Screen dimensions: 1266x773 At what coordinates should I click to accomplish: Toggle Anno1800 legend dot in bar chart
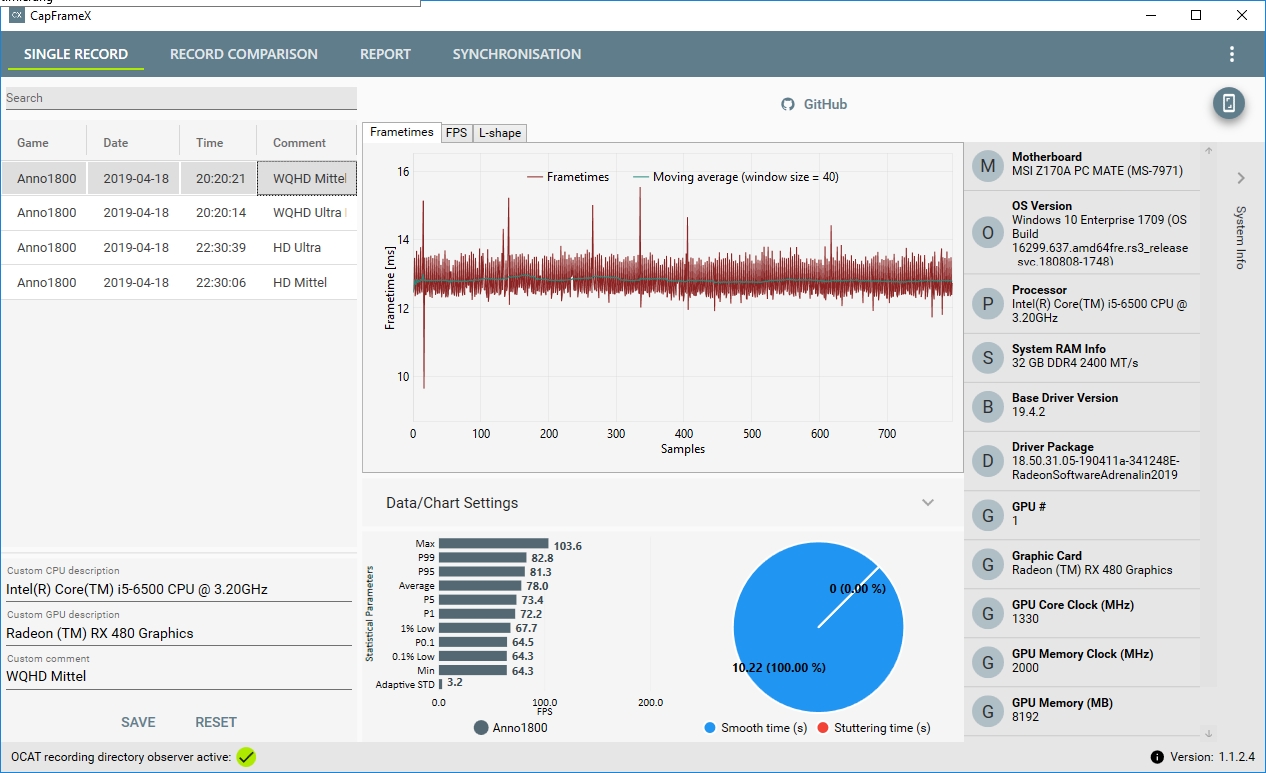point(481,728)
